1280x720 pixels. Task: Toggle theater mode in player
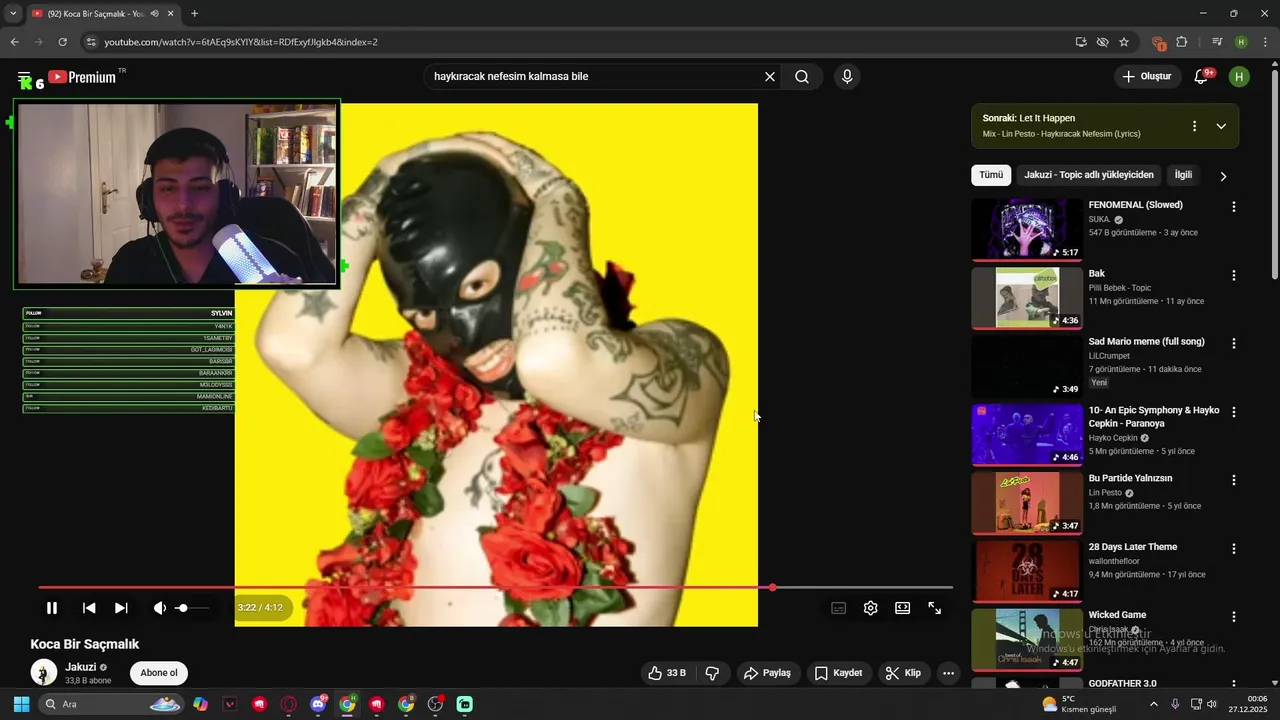[903, 608]
